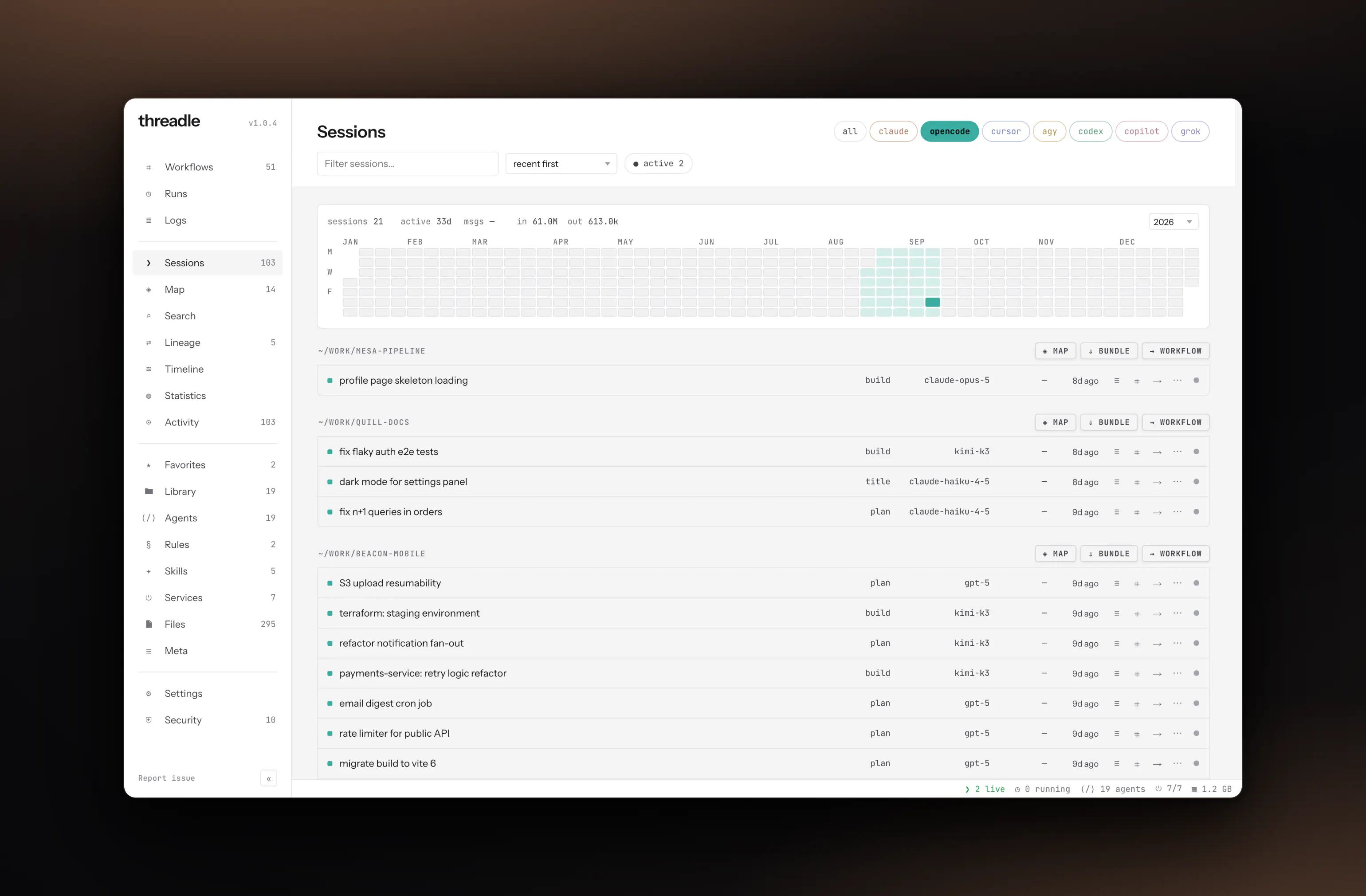This screenshot has height=896, width=1366.
Task: Click WORKFLOW button for ~/WORK/QUILL-DOCS
Action: point(1175,422)
